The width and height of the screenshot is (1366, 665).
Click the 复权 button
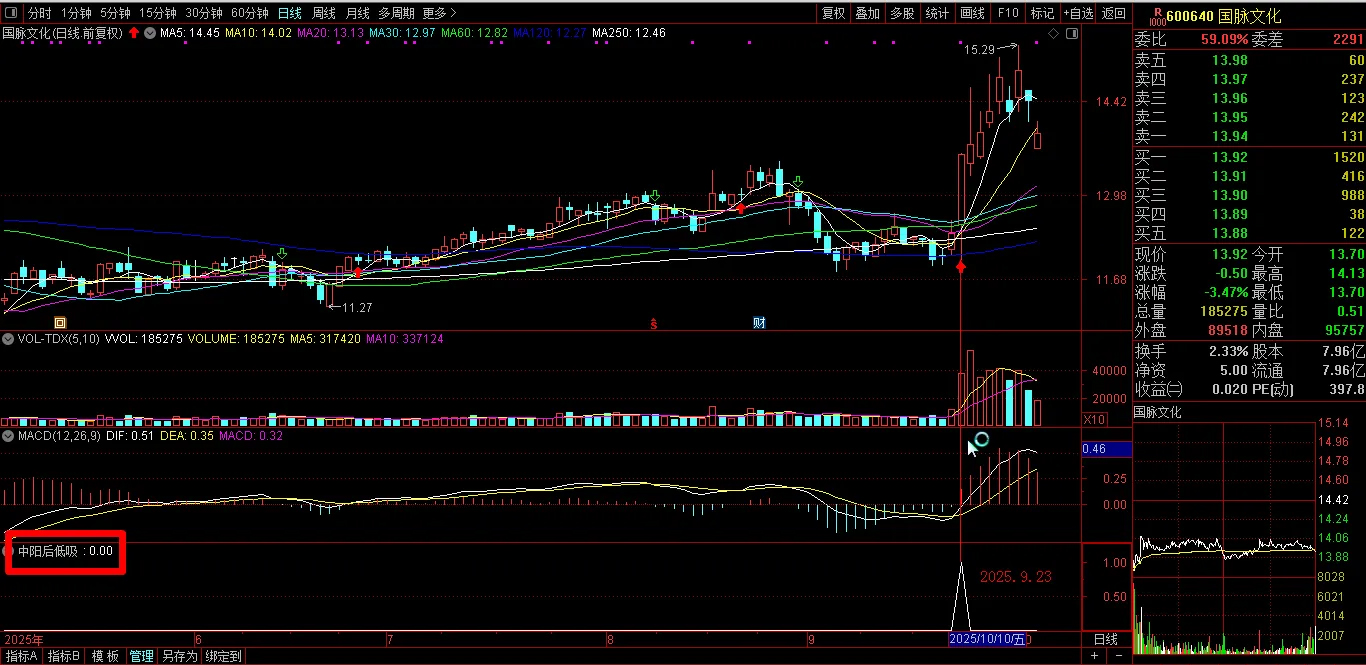[833, 13]
